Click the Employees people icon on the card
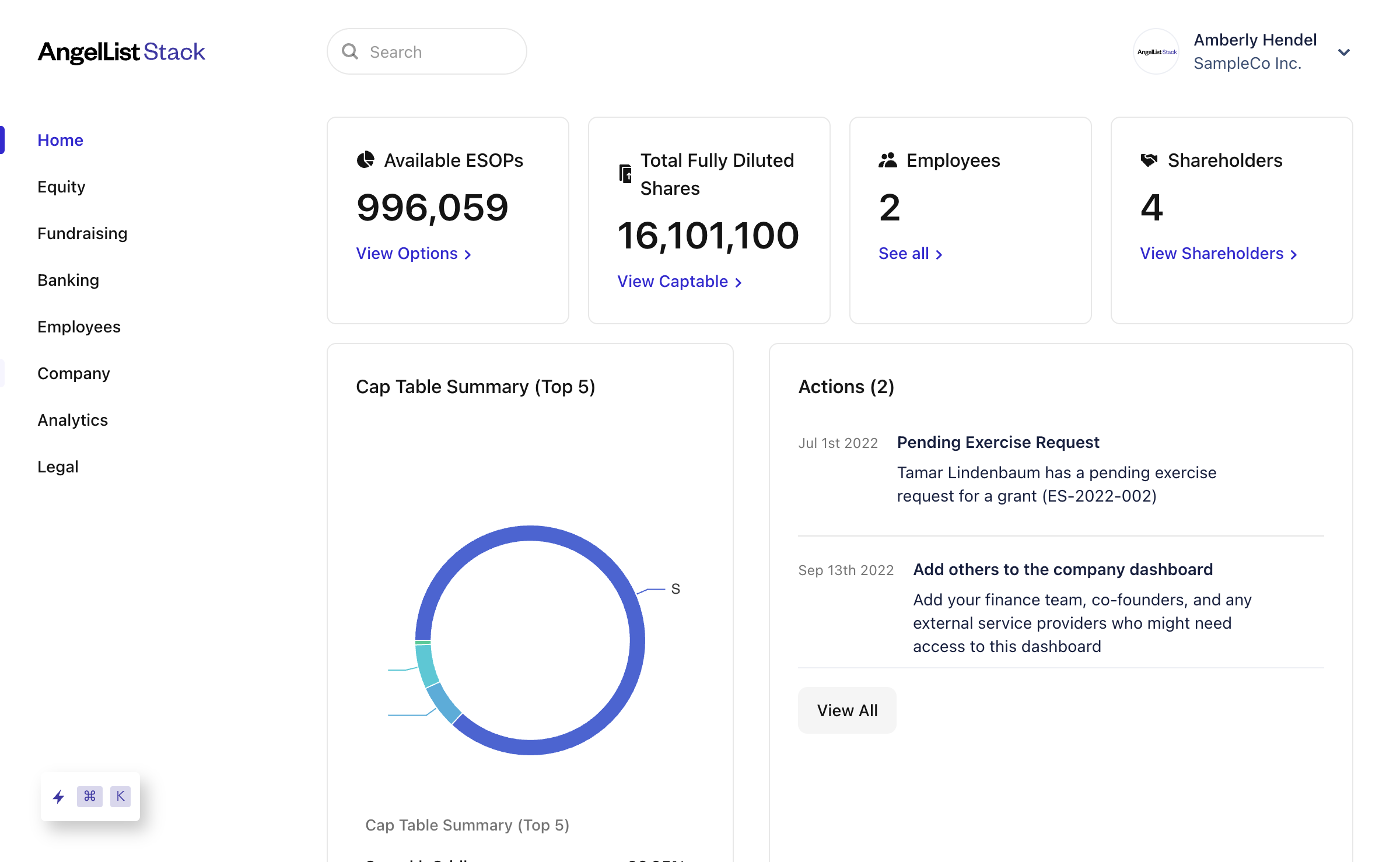Screen dimensions: 1400x862 point(887,160)
